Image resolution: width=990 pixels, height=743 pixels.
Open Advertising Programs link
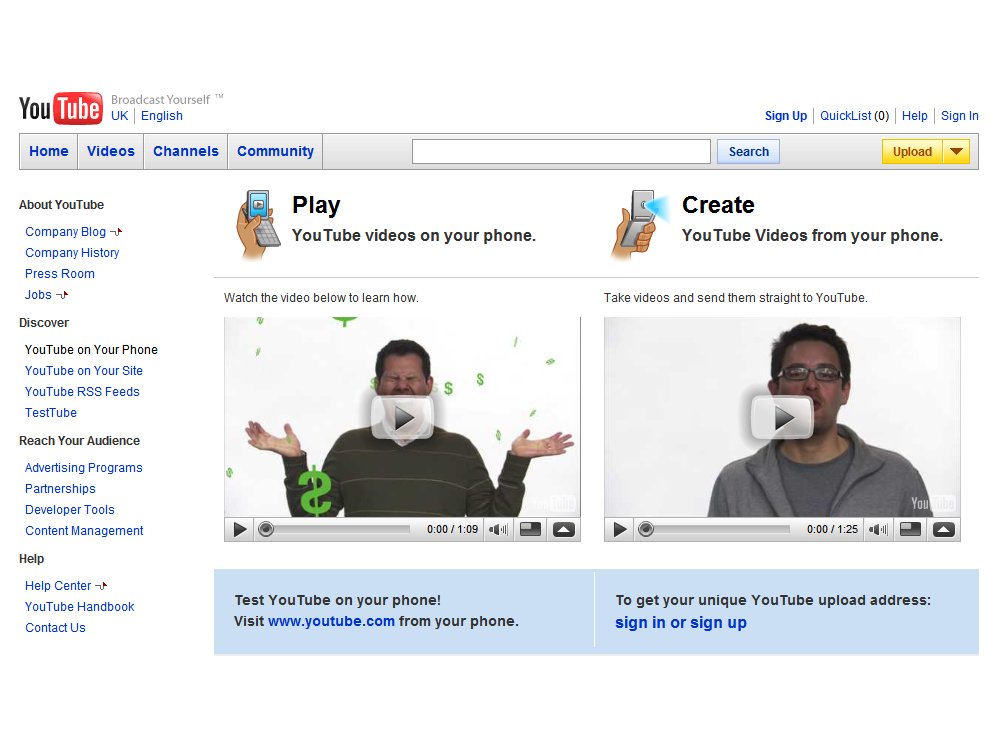84,468
